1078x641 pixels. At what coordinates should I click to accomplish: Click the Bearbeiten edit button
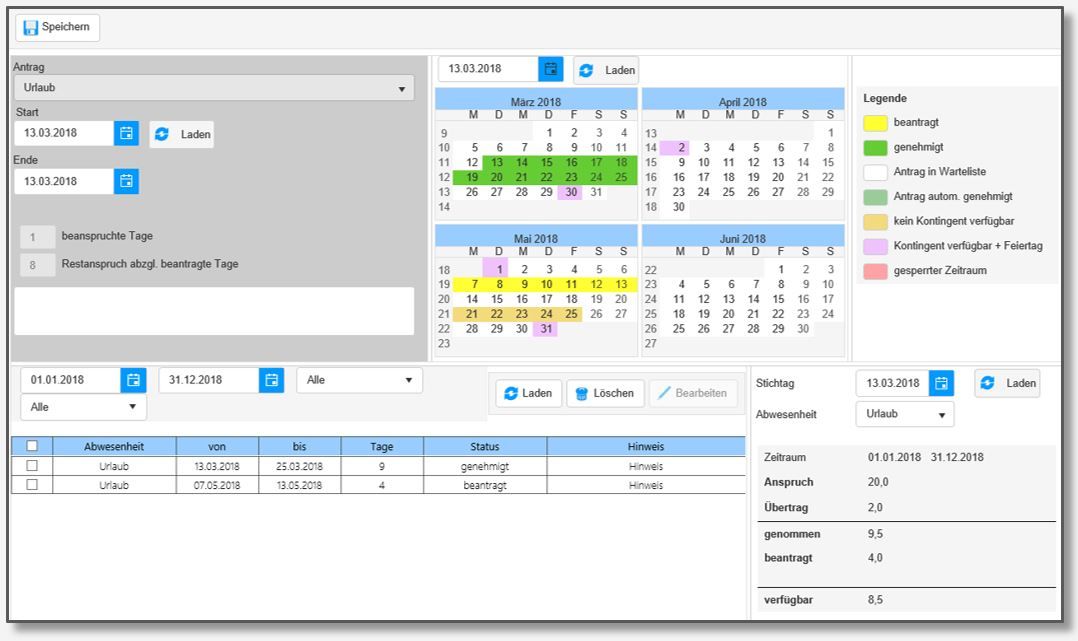point(693,393)
